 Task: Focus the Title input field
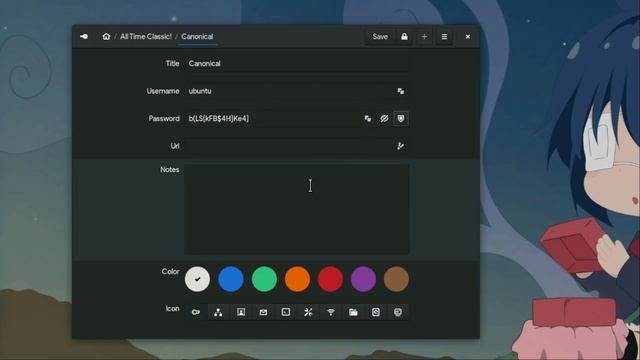point(297,64)
